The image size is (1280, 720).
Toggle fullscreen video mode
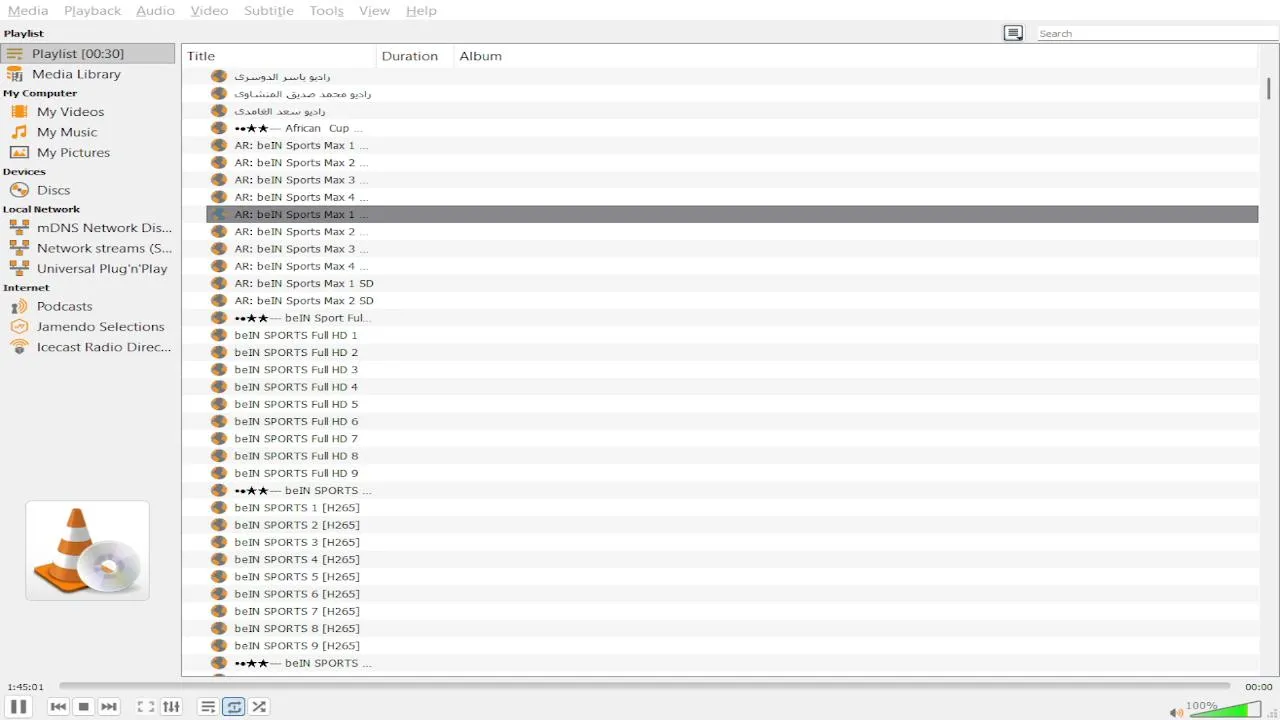pyautogui.click(x=146, y=706)
